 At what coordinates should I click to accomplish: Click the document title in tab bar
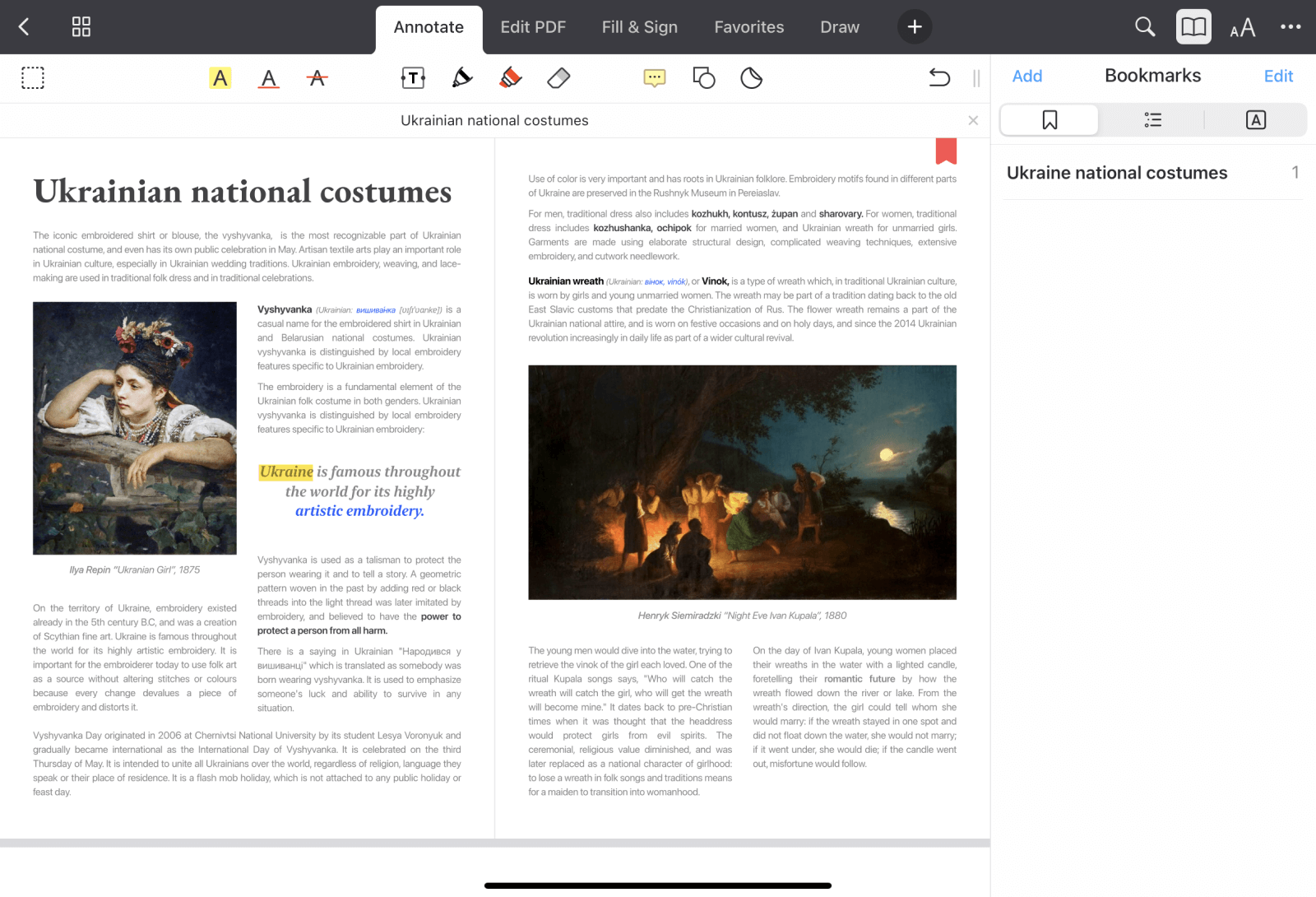(494, 120)
